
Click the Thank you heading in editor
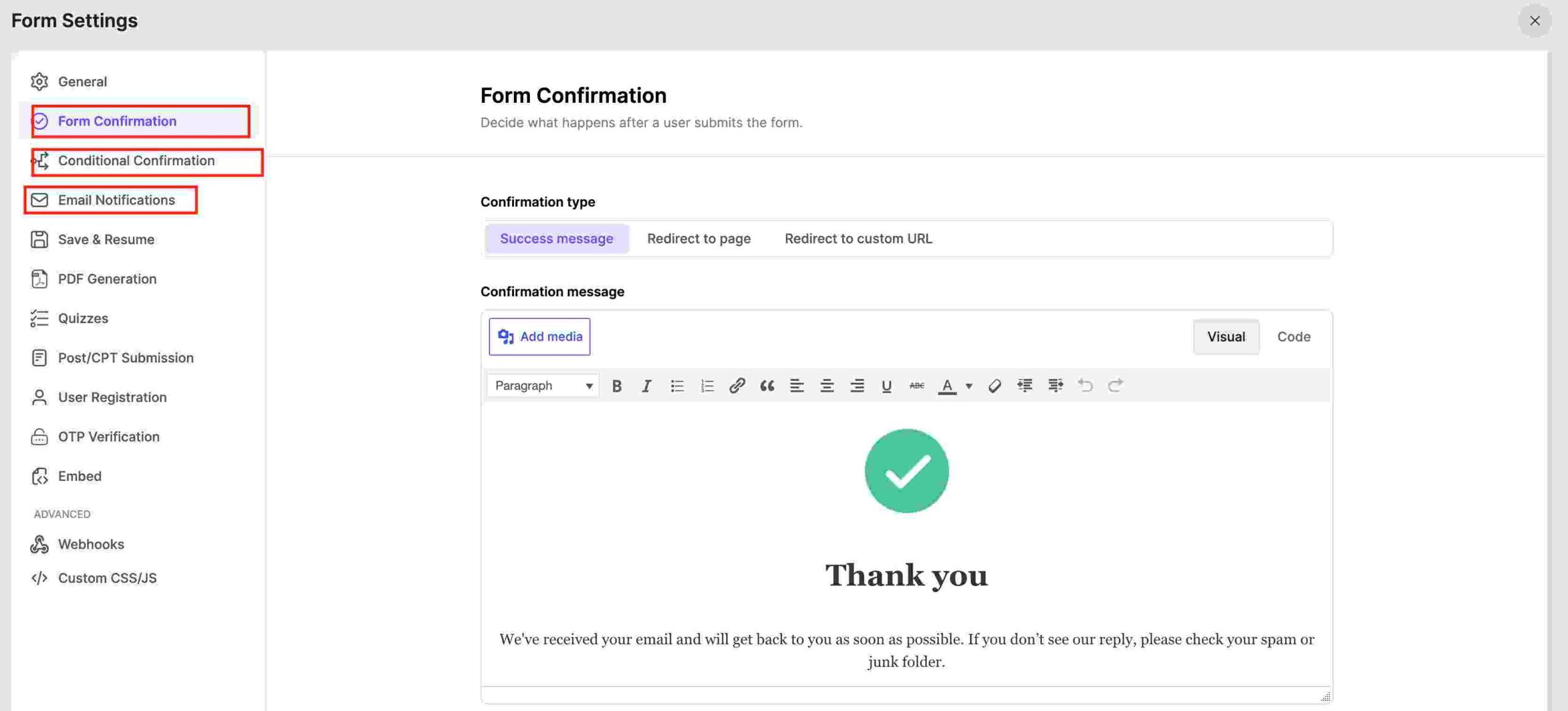(907, 575)
